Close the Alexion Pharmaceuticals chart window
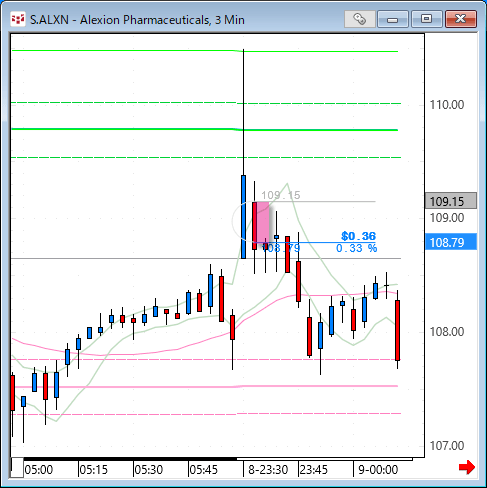Image resolution: width=487 pixels, height=488 pixels. pos(461,19)
